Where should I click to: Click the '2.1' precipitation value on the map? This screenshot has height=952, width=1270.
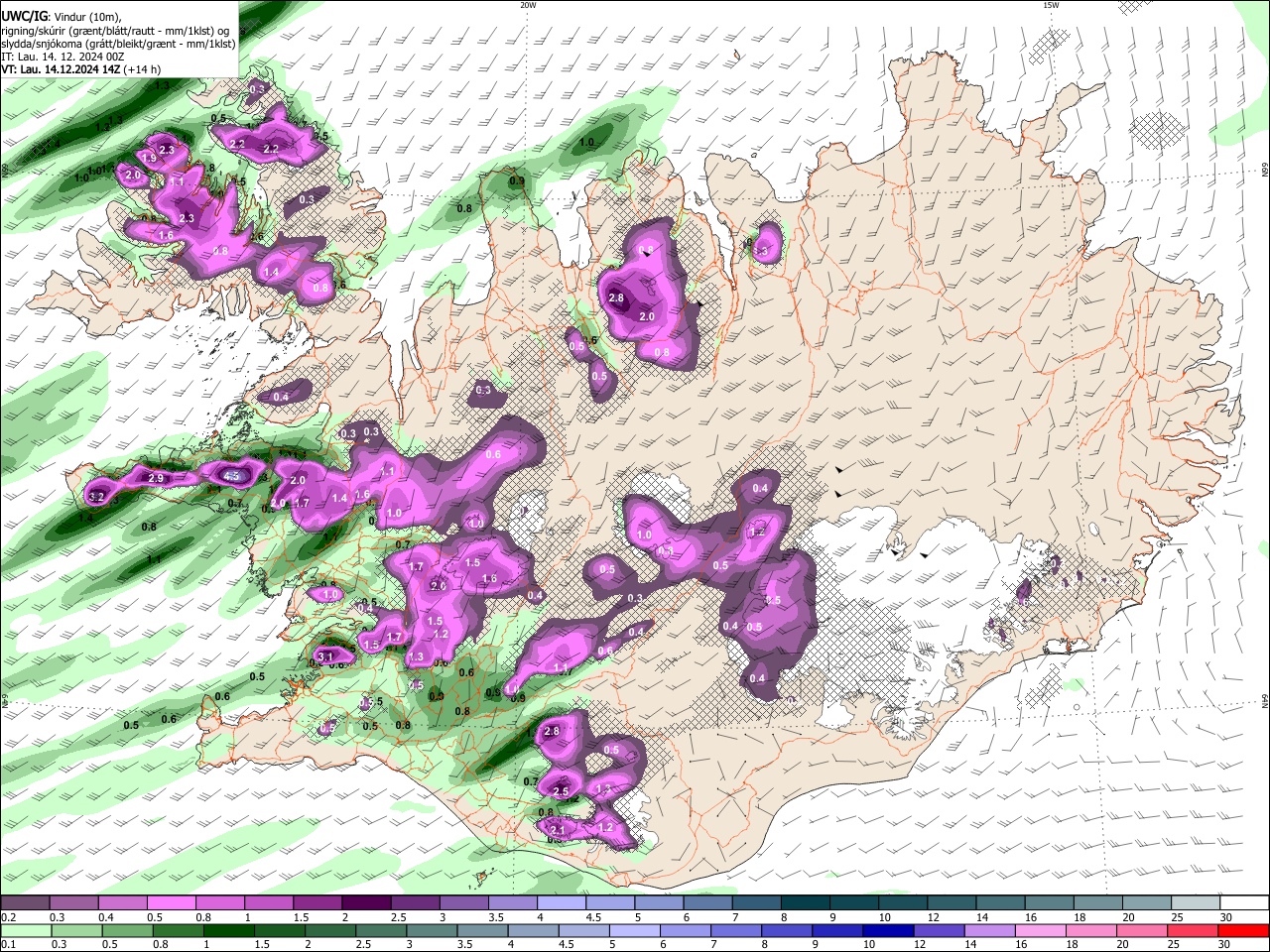coord(557,830)
